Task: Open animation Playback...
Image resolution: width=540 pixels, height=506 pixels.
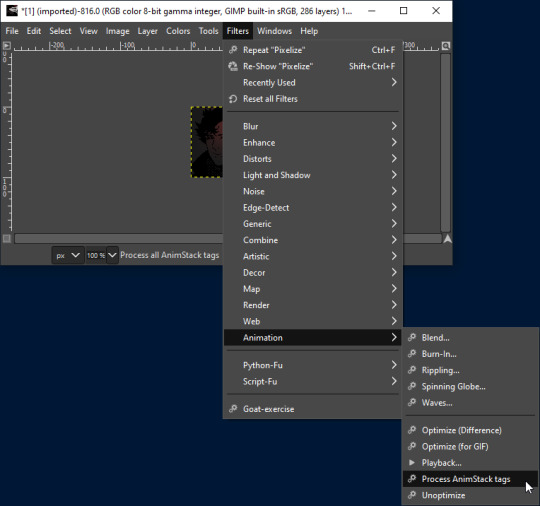Action: 470,463
